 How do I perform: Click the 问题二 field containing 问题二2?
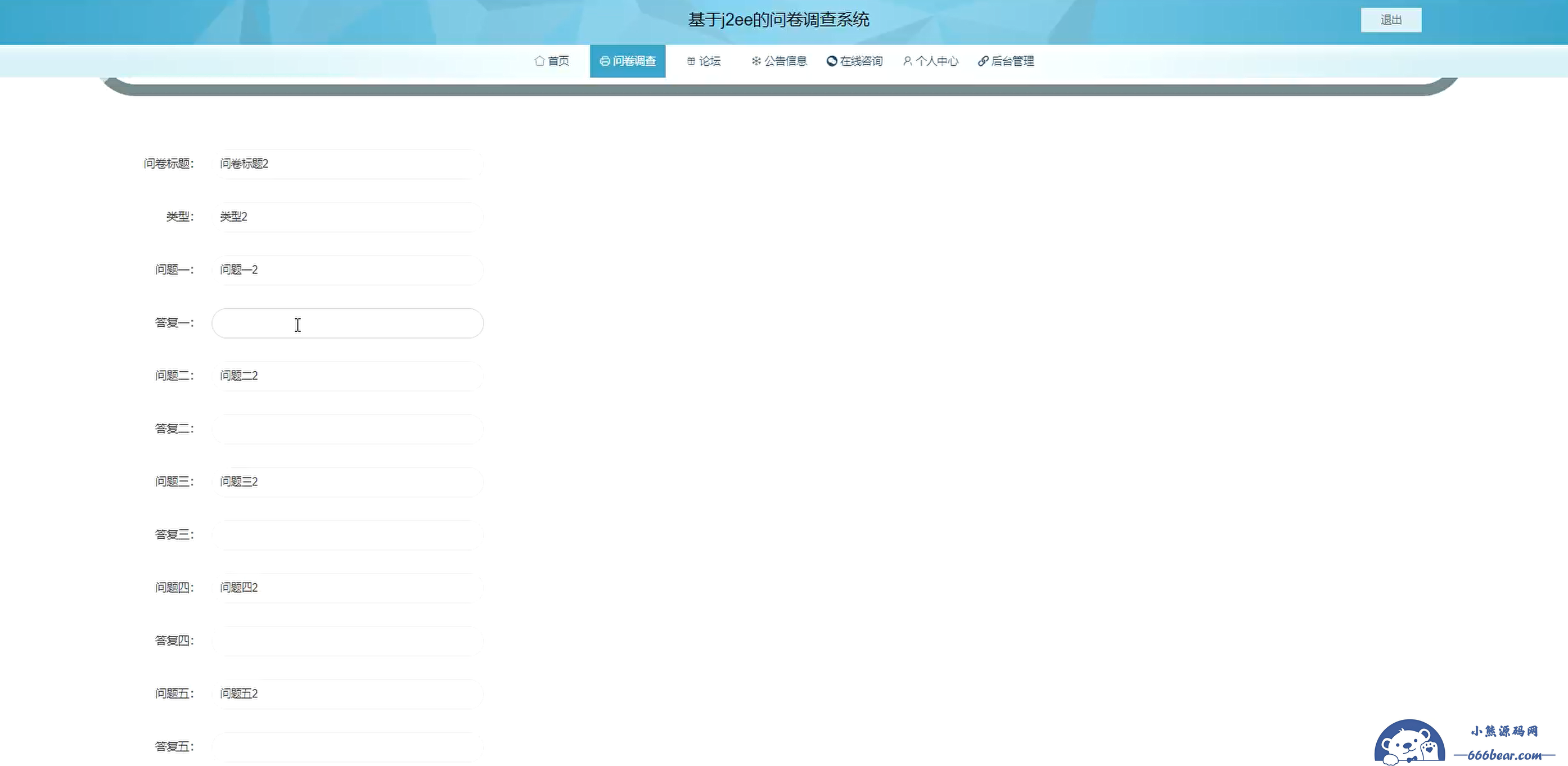coord(348,376)
